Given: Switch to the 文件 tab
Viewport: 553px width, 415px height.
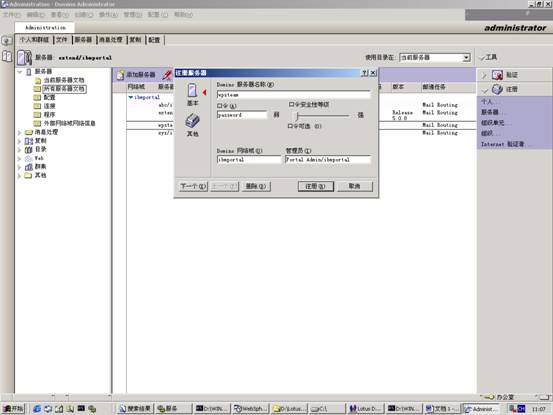Looking at the screenshot, I should point(62,40).
